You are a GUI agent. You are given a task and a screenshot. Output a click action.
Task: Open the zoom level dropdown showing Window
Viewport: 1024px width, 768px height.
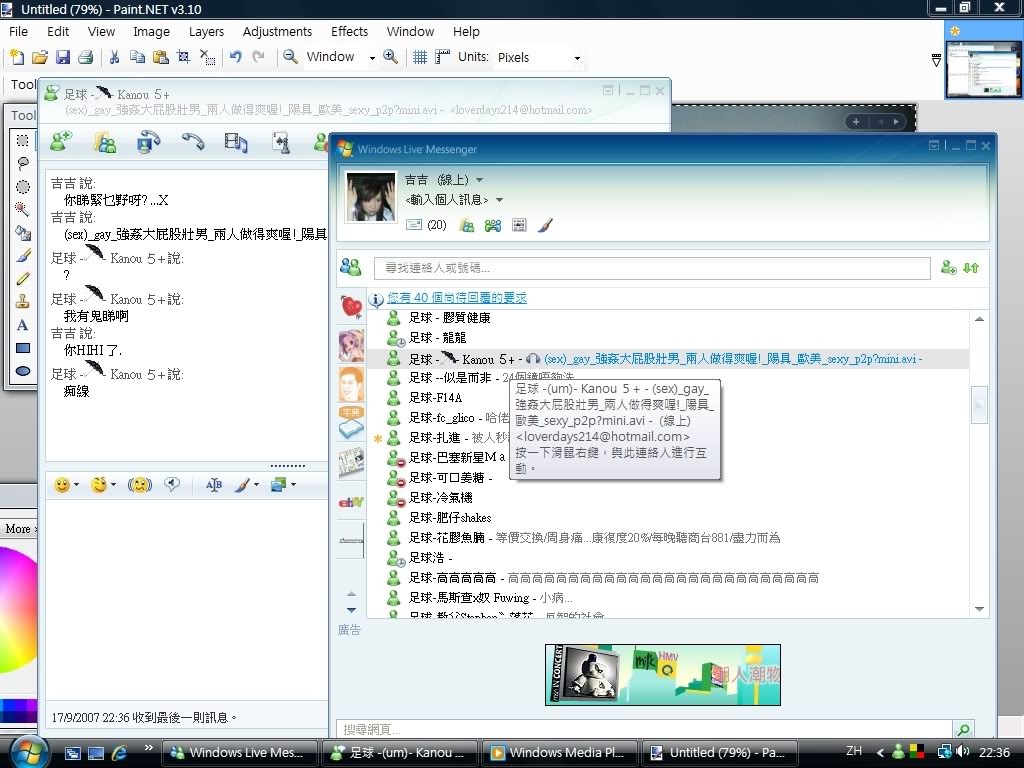(x=372, y=58)
